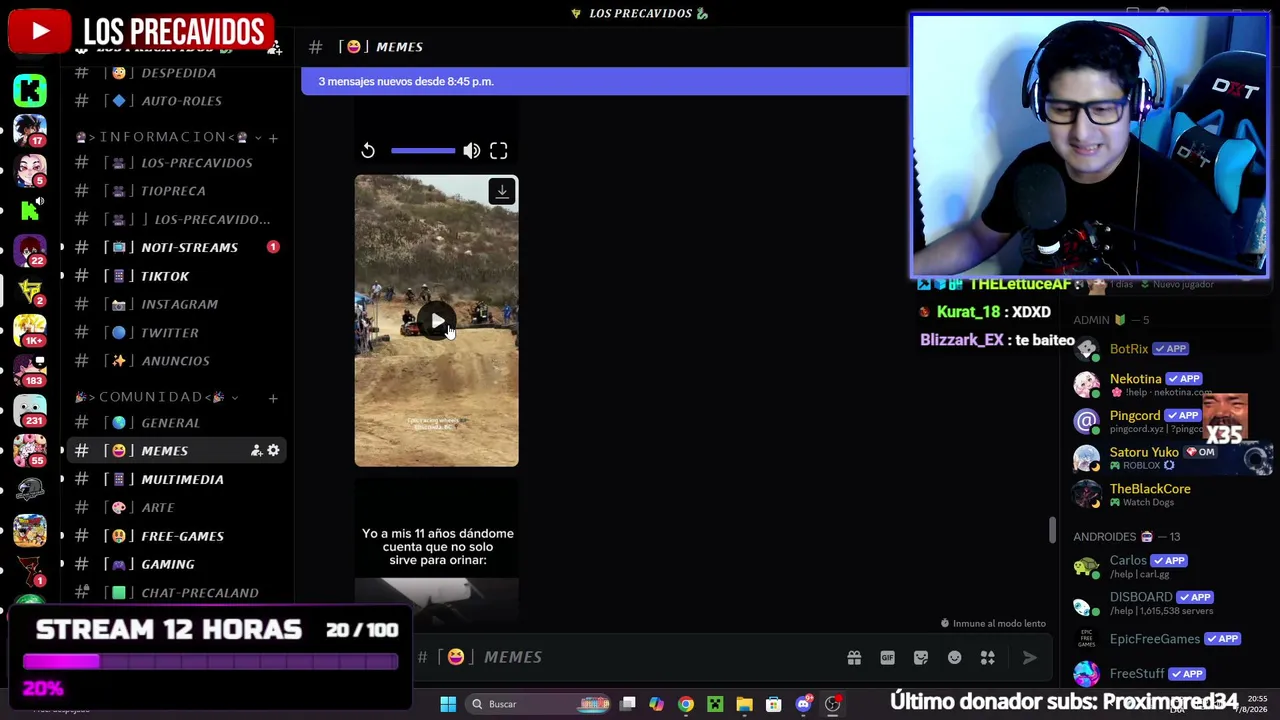1280x720 pixels.
Task: Open the server with 231 notifications
Action: (30, 410)
